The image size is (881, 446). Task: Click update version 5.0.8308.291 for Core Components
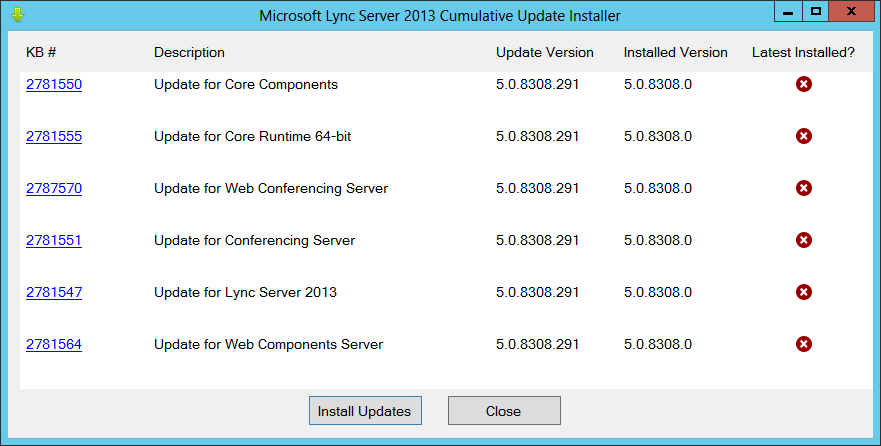coord(537,84)
